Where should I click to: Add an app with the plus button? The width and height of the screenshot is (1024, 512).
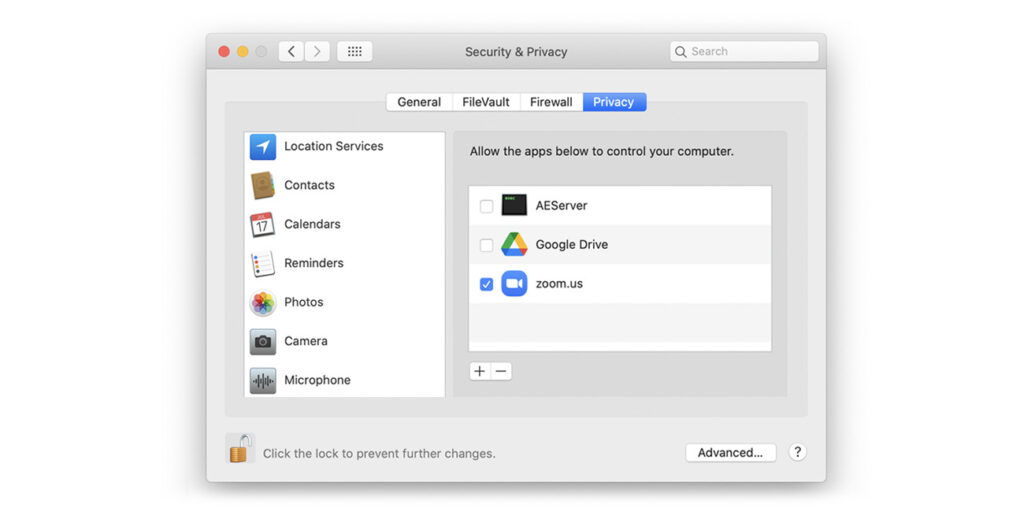point(480,372)
